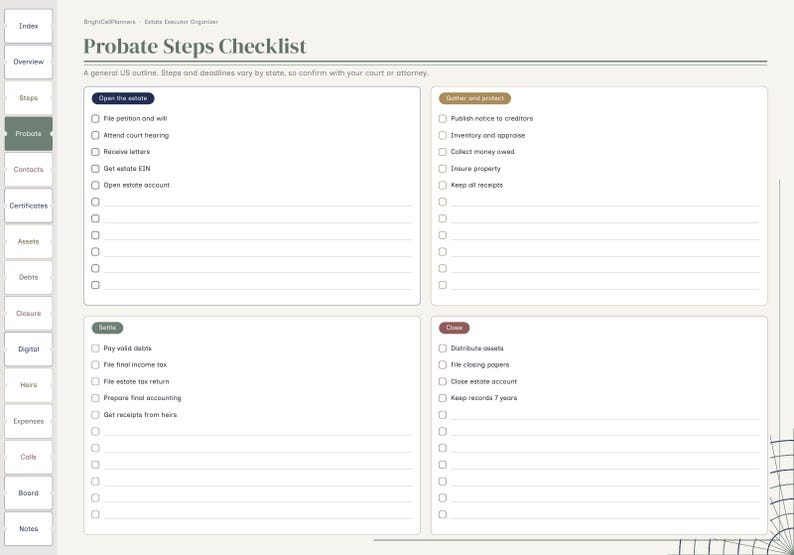The image size is (794, 555).
Task: Click the Close section label
Action: point(454,328)
